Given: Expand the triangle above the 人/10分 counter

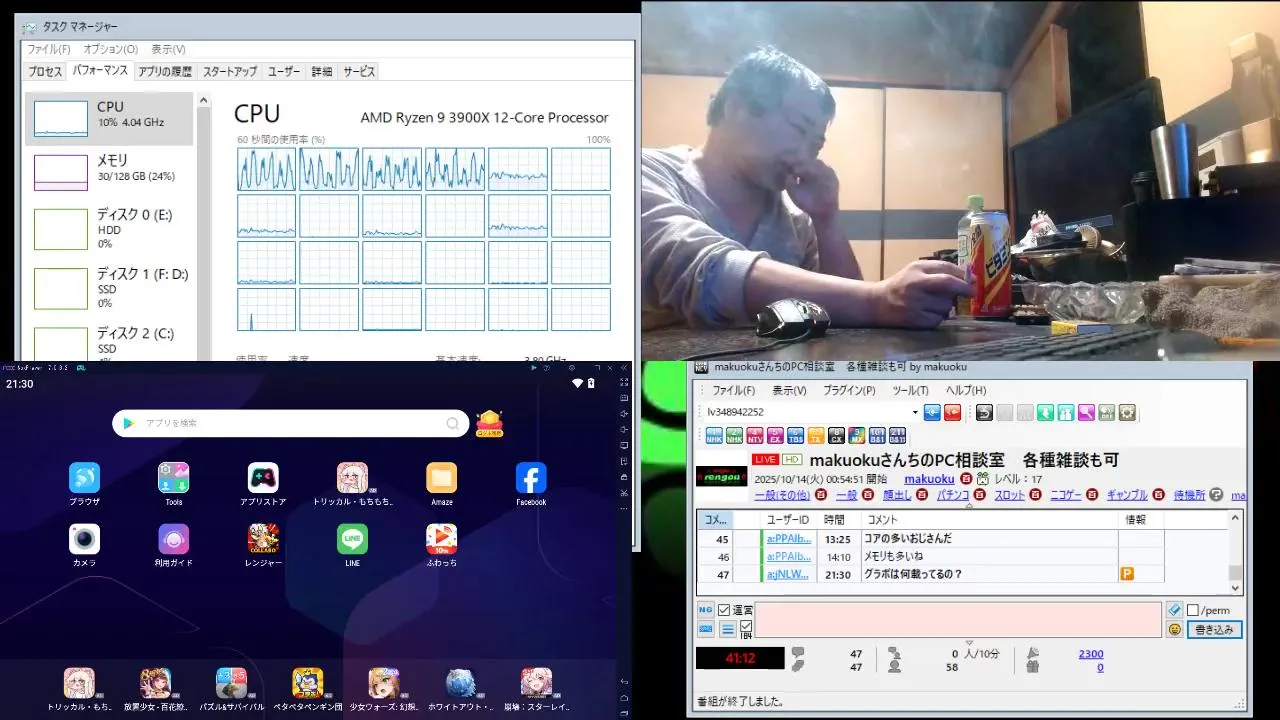Looking at the screenshot, I should pos(969,643).
